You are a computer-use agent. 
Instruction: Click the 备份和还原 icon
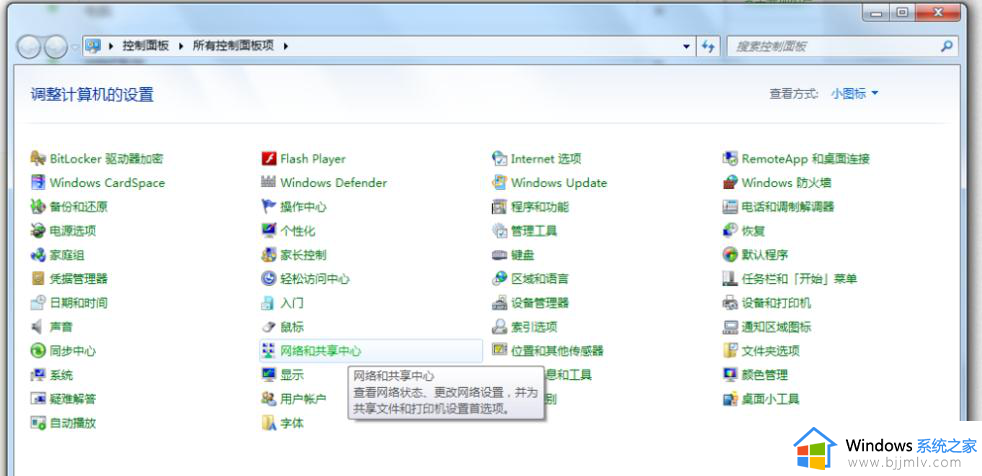coord(39,206)
